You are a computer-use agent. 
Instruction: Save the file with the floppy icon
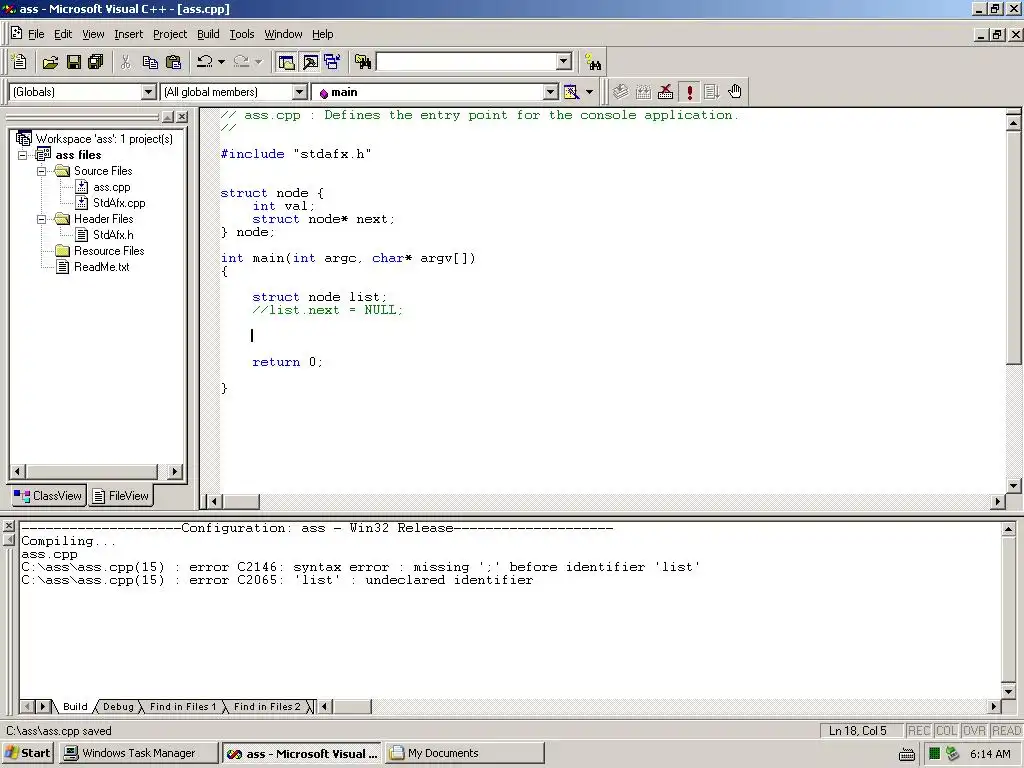pos(74,62)
